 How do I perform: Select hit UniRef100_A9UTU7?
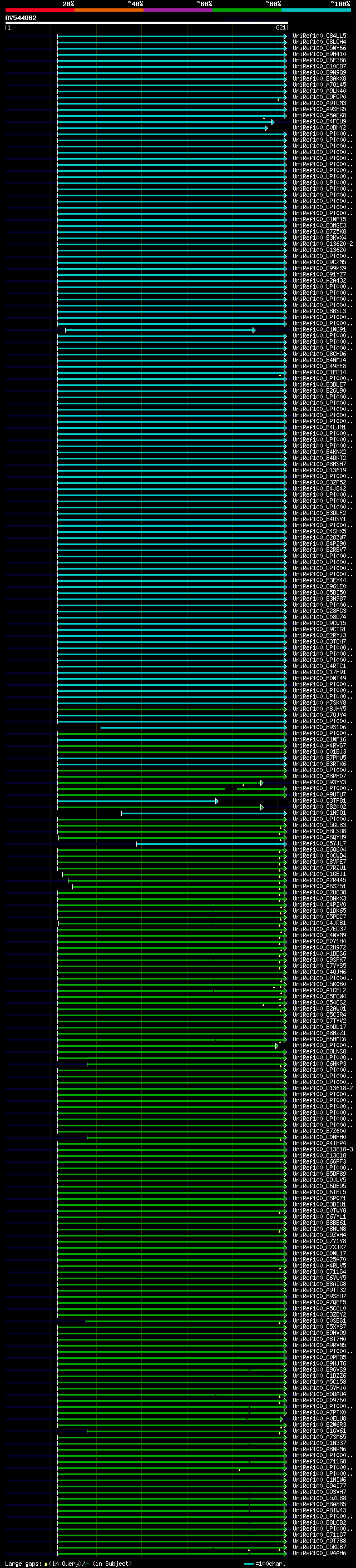[x=319, y=794]
